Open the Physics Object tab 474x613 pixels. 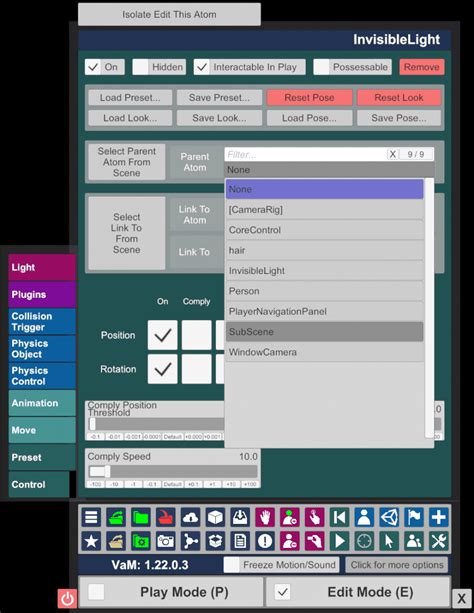tap(42, 349)
